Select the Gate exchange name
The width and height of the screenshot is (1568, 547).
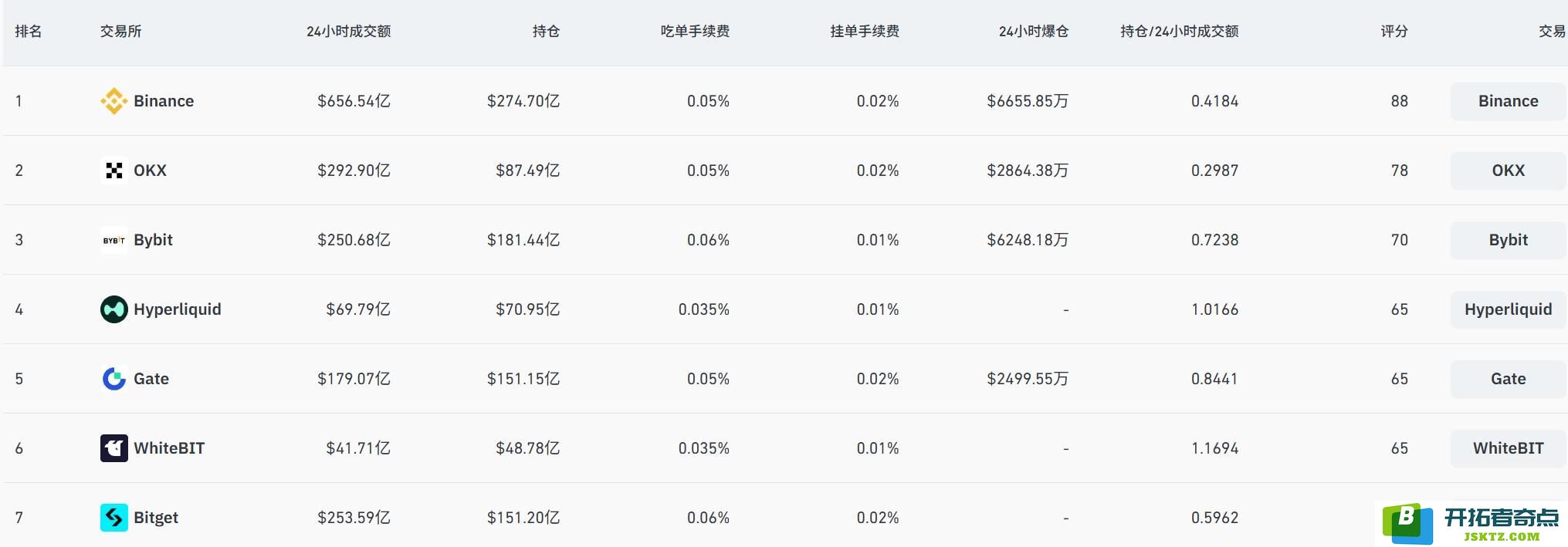[151, 379]
